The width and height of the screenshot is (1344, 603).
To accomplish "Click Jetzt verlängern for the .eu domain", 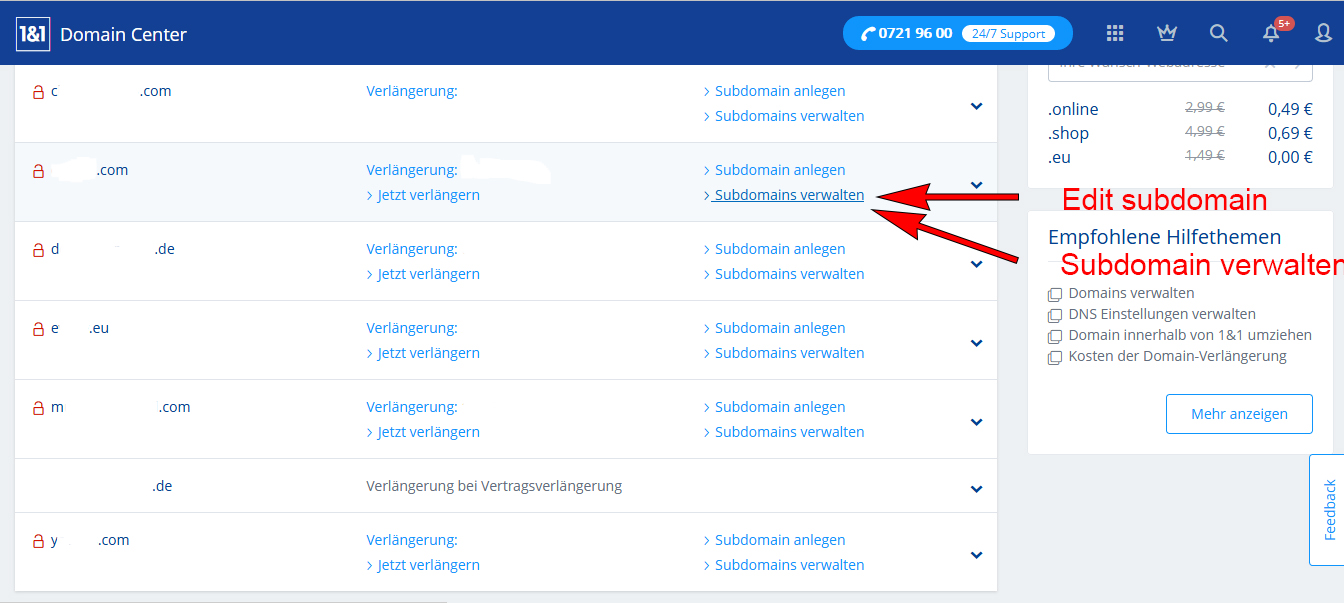I will (x=428, y=353).
